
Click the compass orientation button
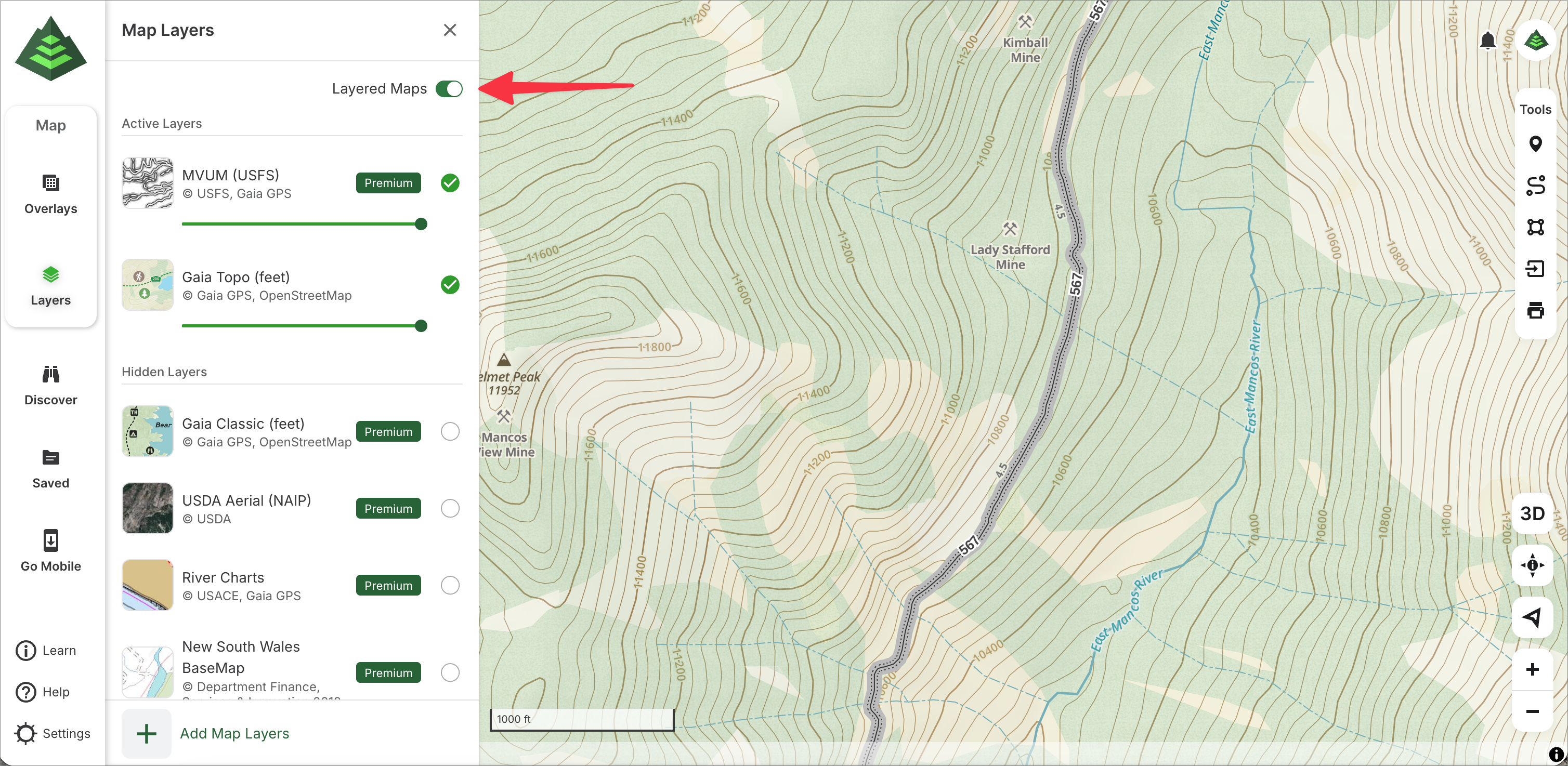pyautogui.click(x=1532, y=565)
